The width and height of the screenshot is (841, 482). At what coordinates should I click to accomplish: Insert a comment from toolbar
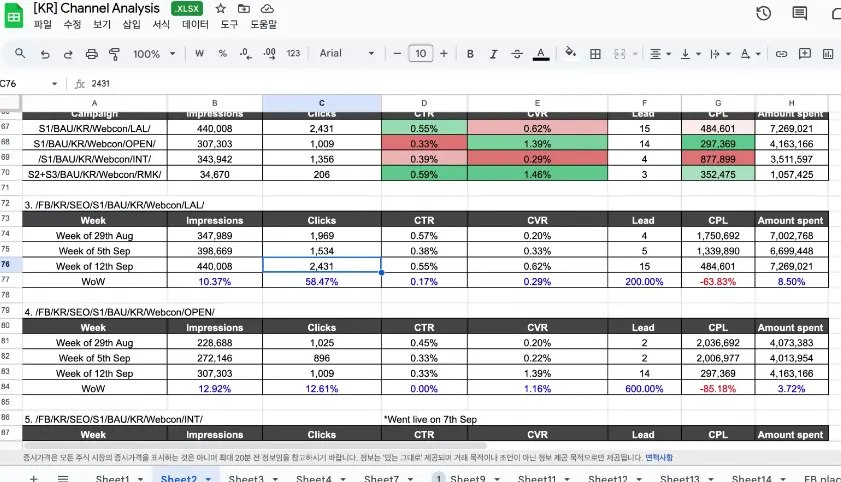(805, 54)
